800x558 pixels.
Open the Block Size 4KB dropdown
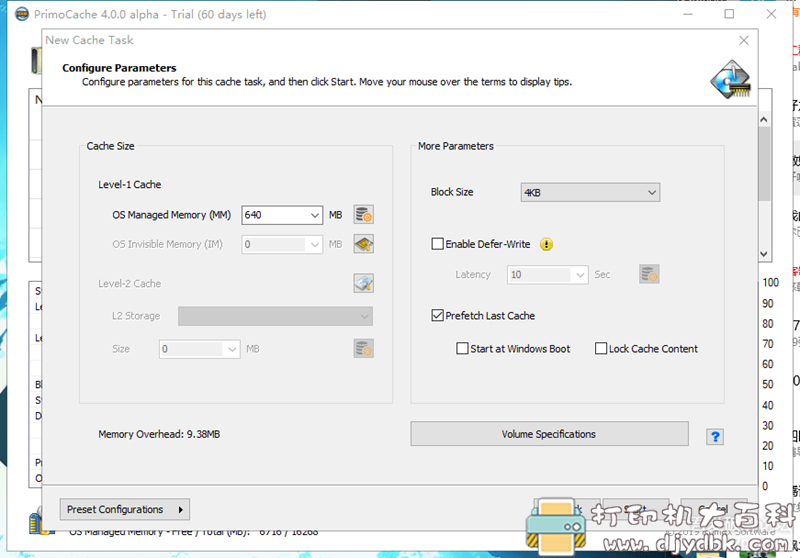(x=590, y=192)
